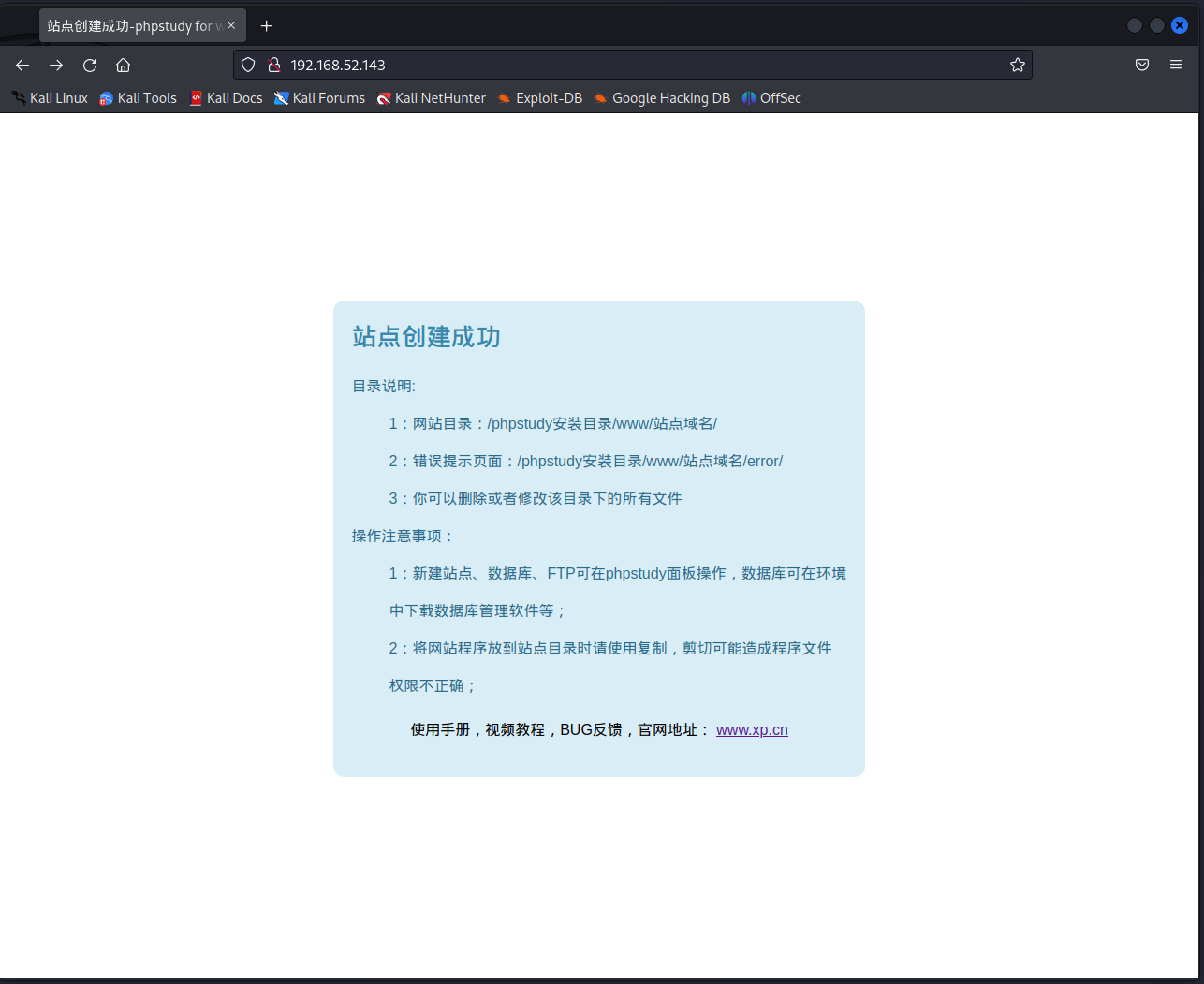Close the phpstudy tab
This screenshot has height=984, width=1204.
(x=231, y=25)
